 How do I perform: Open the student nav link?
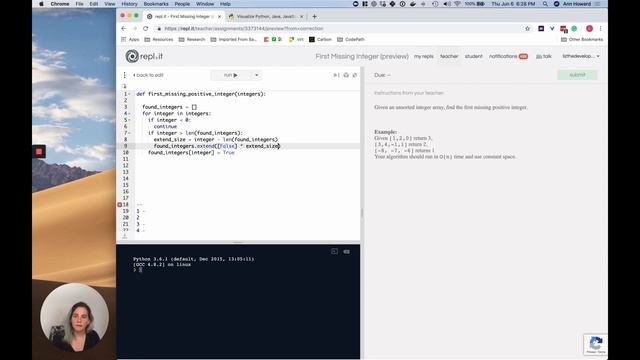473,56
